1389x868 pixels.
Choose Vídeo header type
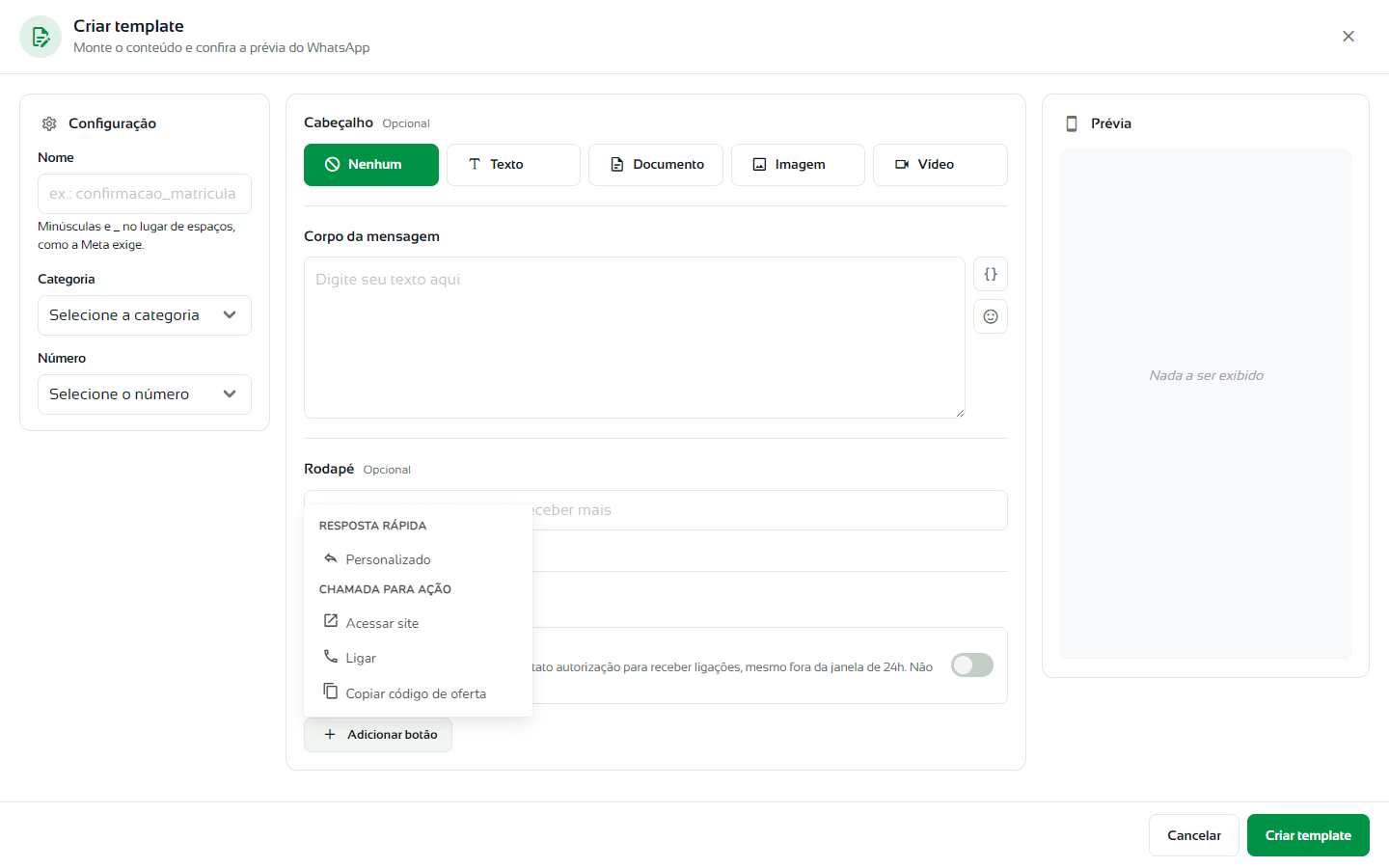(x=940, y=165)
